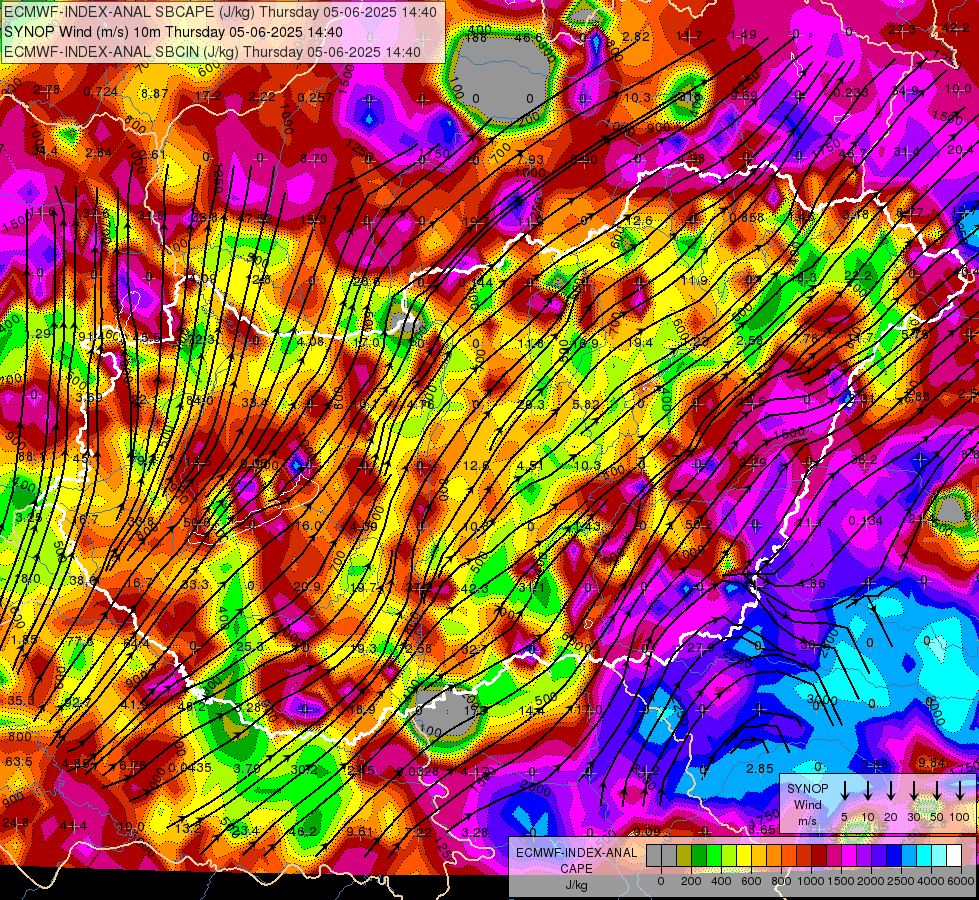Click the '6000' scale label in legend
Screen dimensions: 979x900
click(x=961, y=881)
